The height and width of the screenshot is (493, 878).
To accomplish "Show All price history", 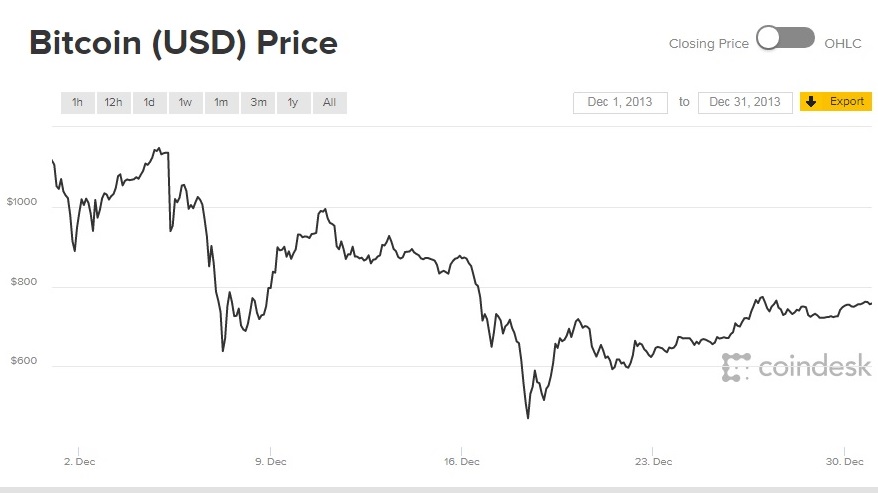I will click(x=329, y=102).
